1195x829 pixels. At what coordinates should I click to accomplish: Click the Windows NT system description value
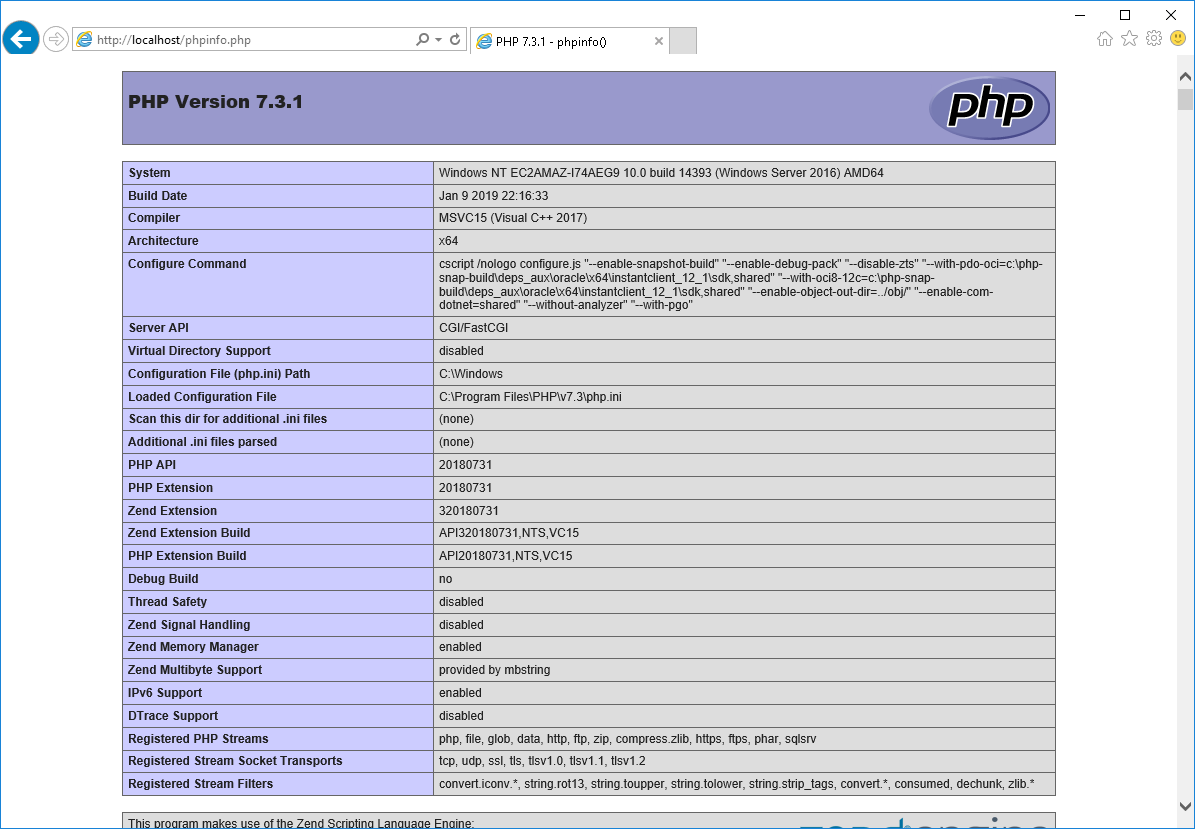click(662, 173)
